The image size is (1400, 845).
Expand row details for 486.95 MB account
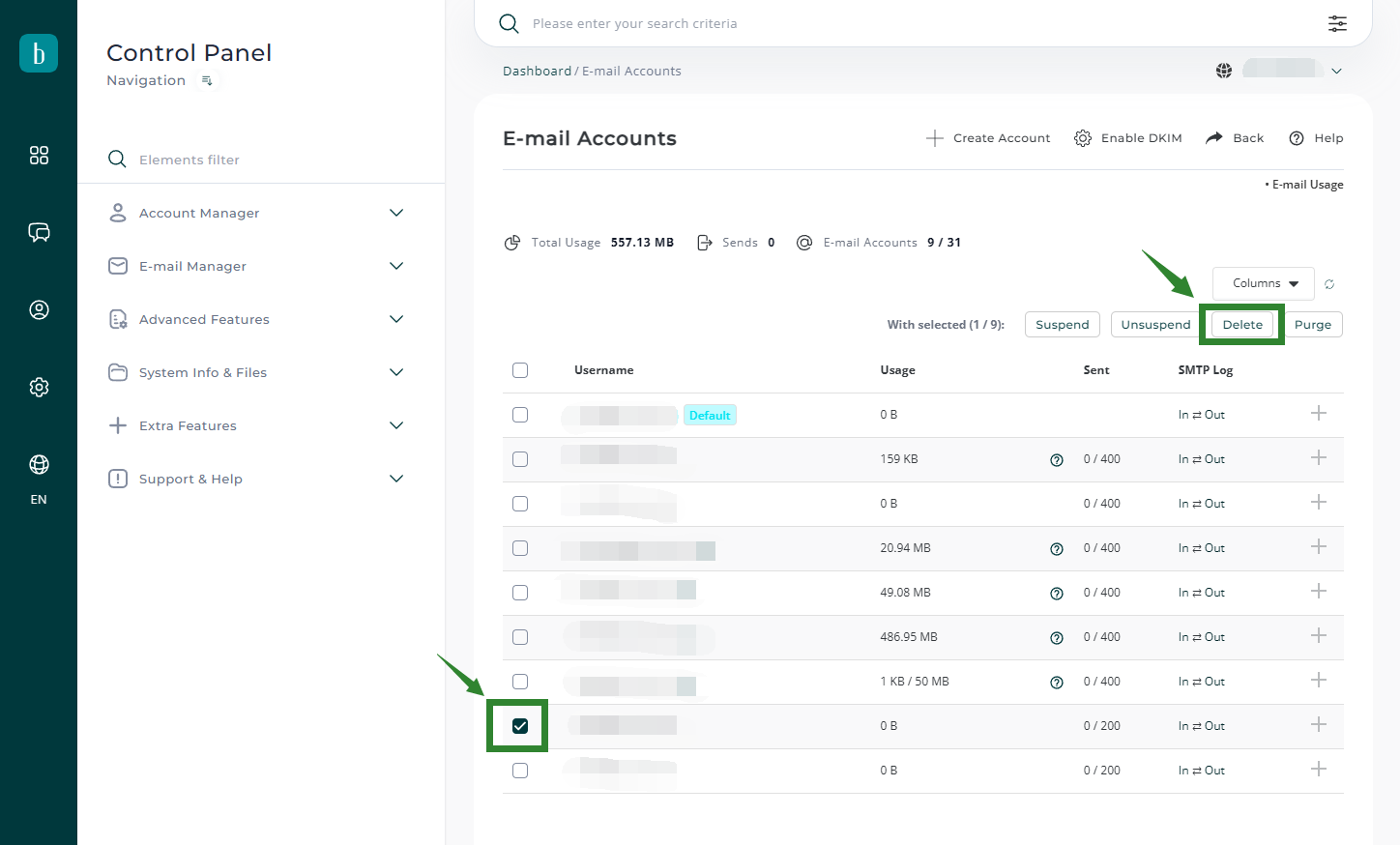point(1318,636)
